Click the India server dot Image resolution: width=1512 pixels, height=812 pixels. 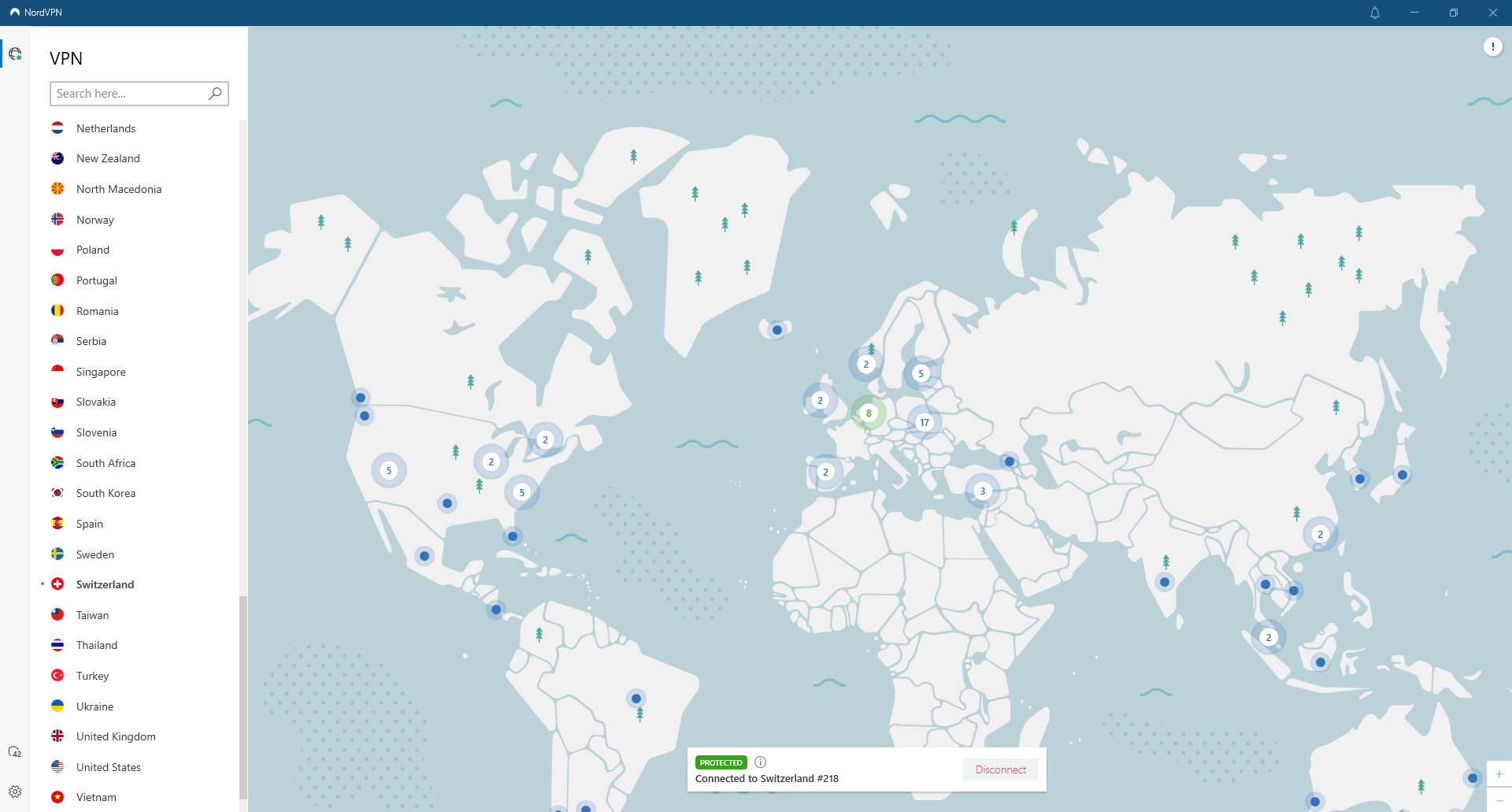click(x=1165, y=582)
